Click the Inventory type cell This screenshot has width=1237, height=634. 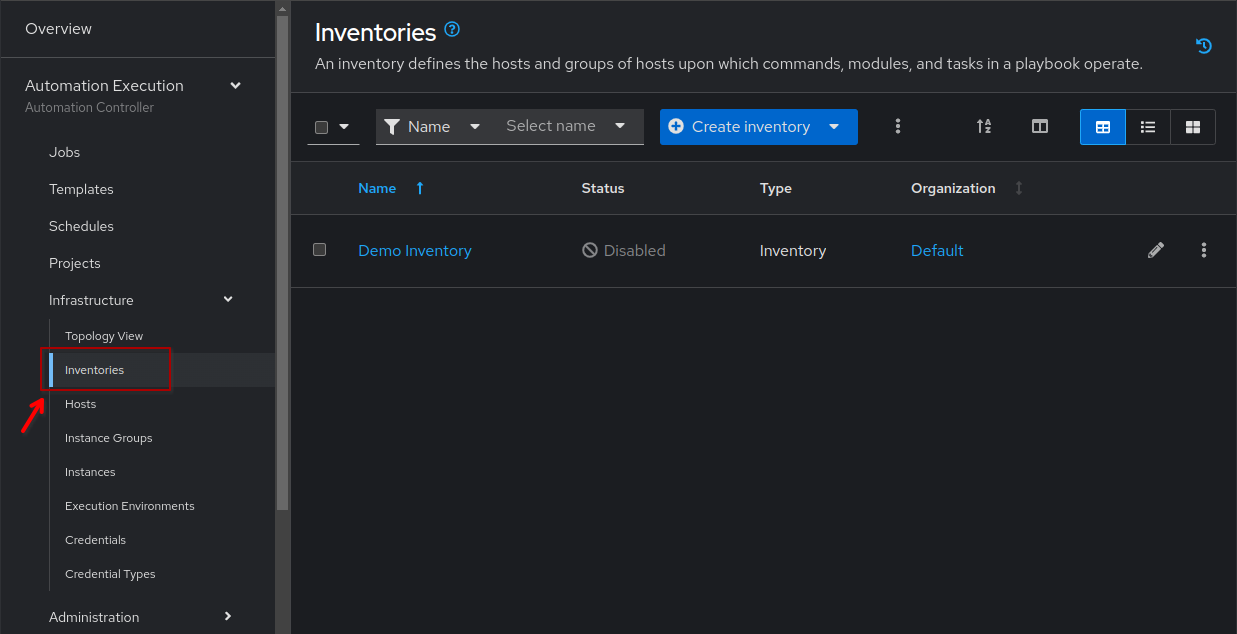pos(793,251)
